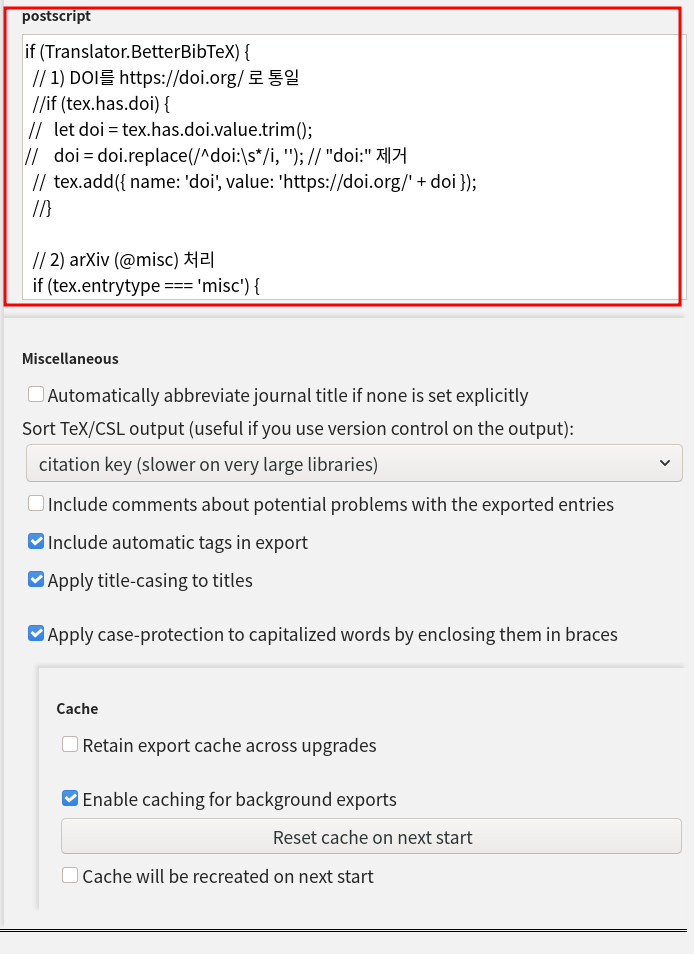The image size is (694, 954).
Task: Click the Miscellaneous section heading
Action: click(70, 358)
